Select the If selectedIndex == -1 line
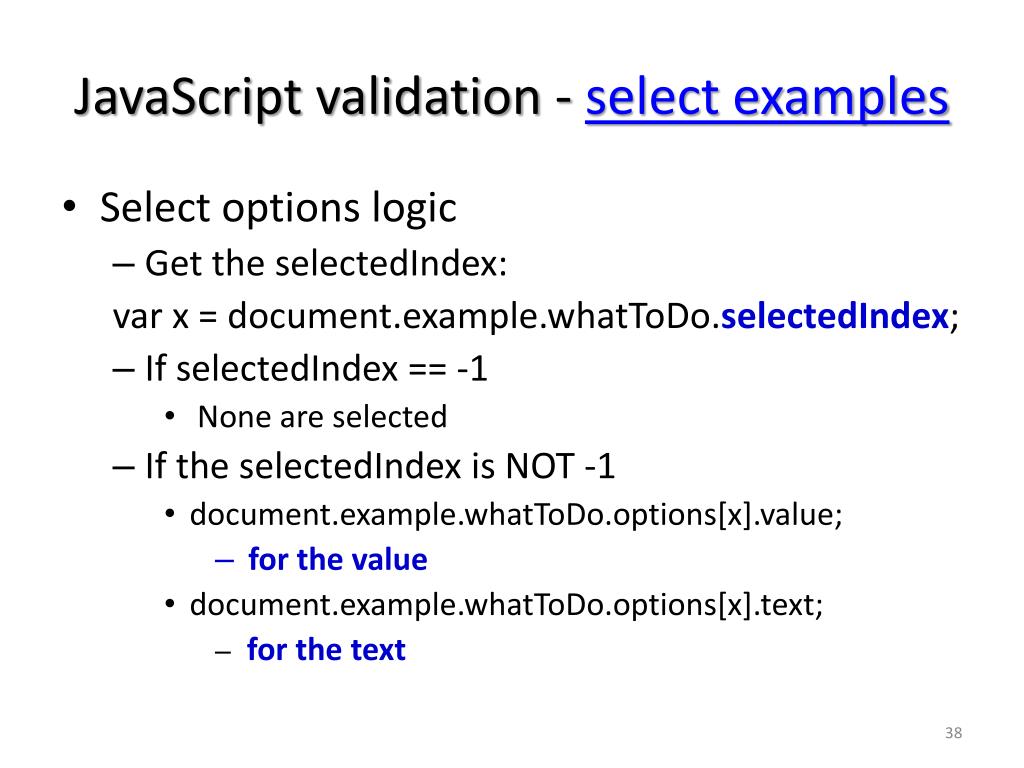Image resolution: width=1024 pixels, height=768 pixels. click(x=316, y=368)
